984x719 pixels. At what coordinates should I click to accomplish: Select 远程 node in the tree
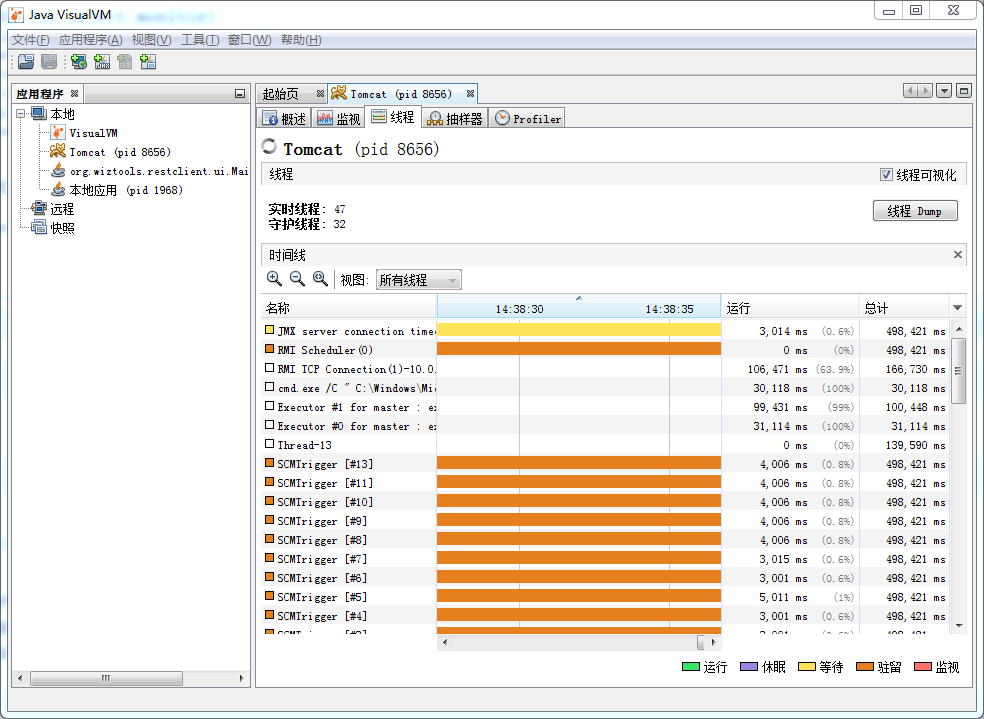[x=62, y=209]
